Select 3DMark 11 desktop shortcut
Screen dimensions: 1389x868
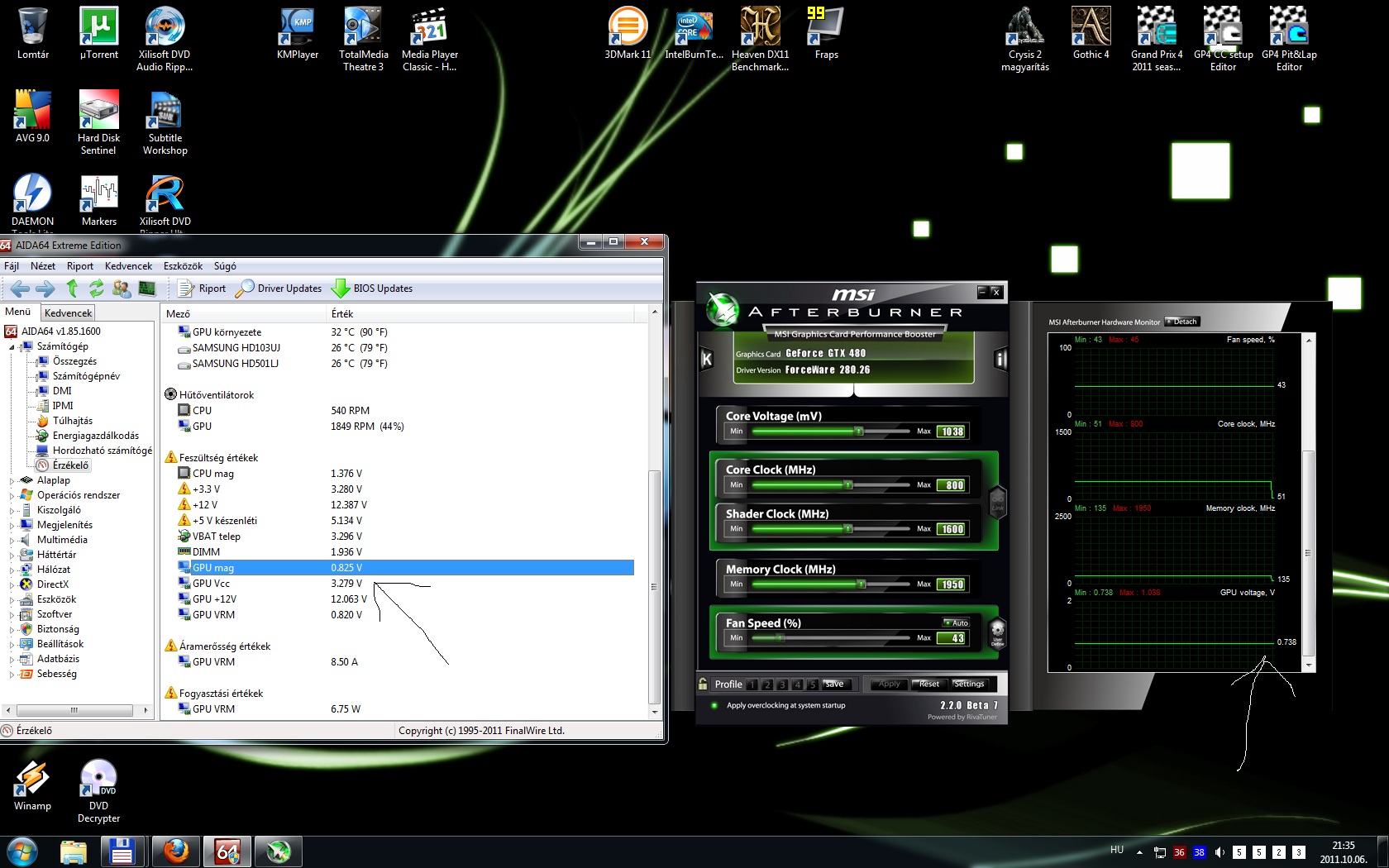point(628,34)
